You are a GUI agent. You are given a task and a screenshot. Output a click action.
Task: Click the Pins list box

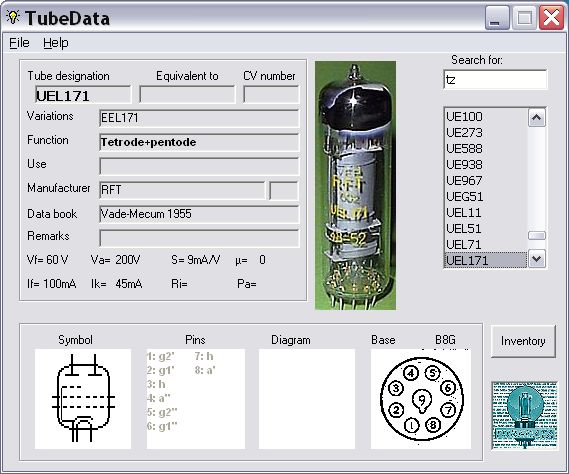[x=196, y=399]
